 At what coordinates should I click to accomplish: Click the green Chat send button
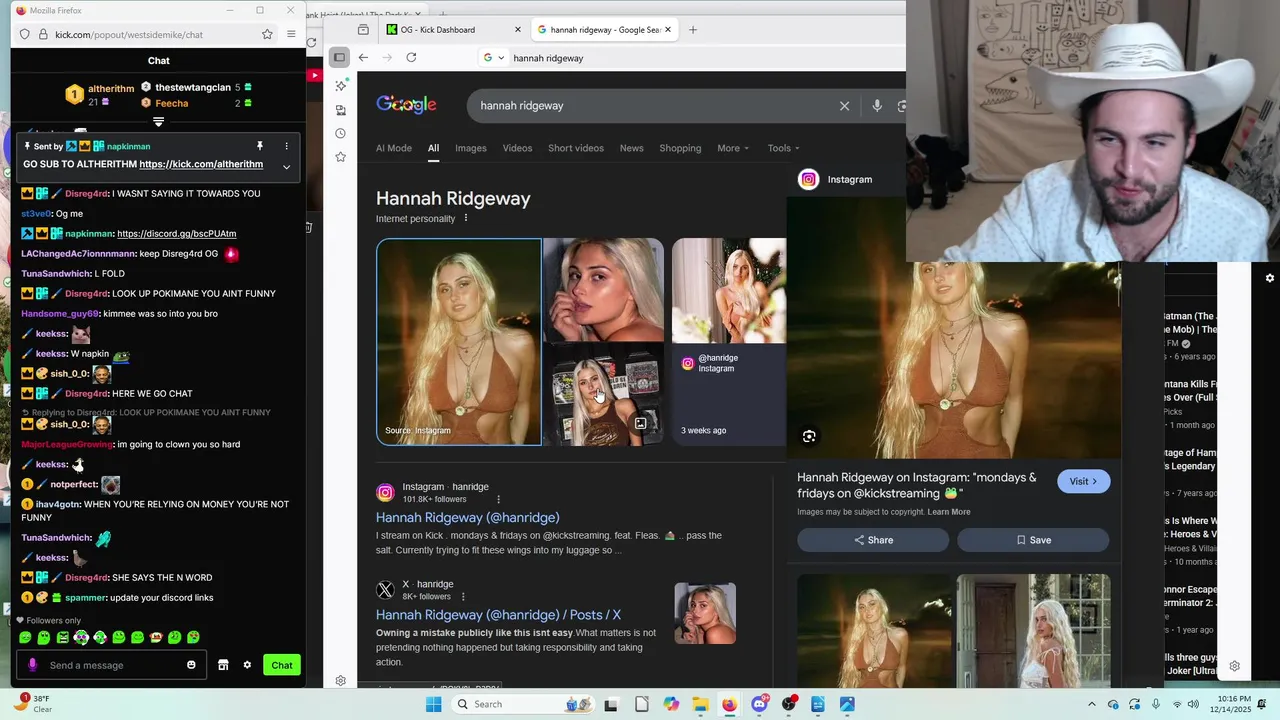coord(282,665)
